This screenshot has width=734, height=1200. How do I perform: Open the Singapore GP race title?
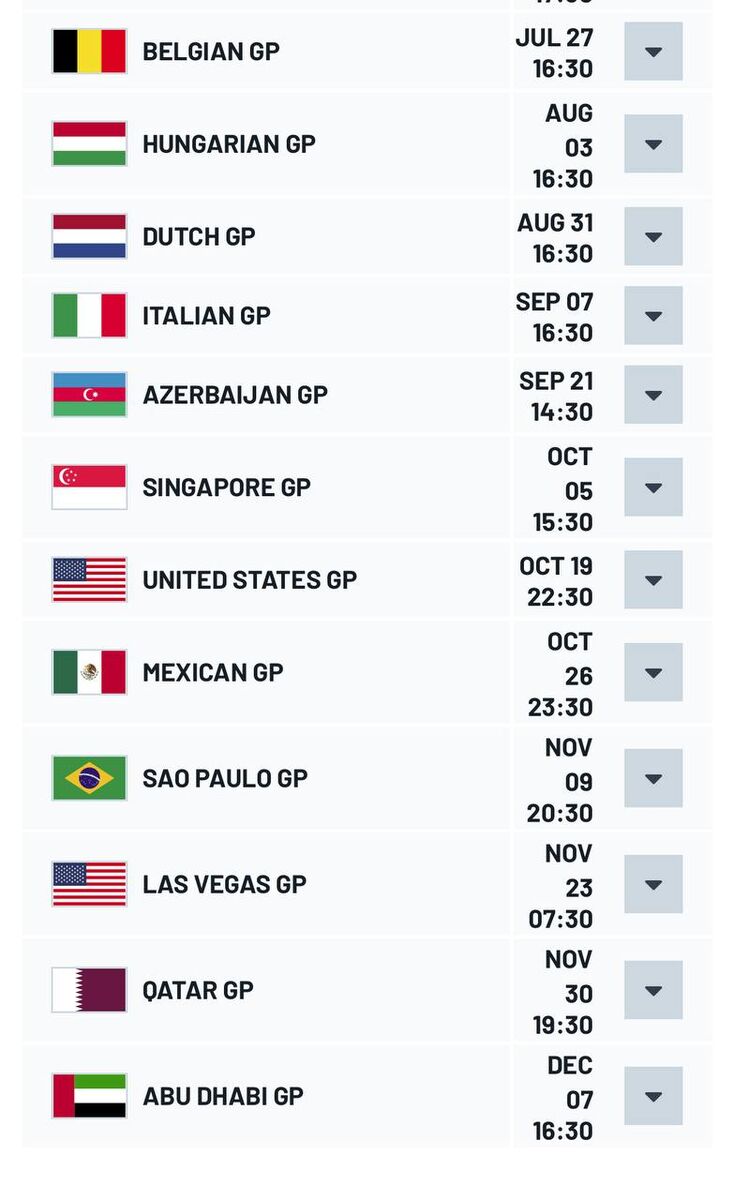[x=226, y=487]
